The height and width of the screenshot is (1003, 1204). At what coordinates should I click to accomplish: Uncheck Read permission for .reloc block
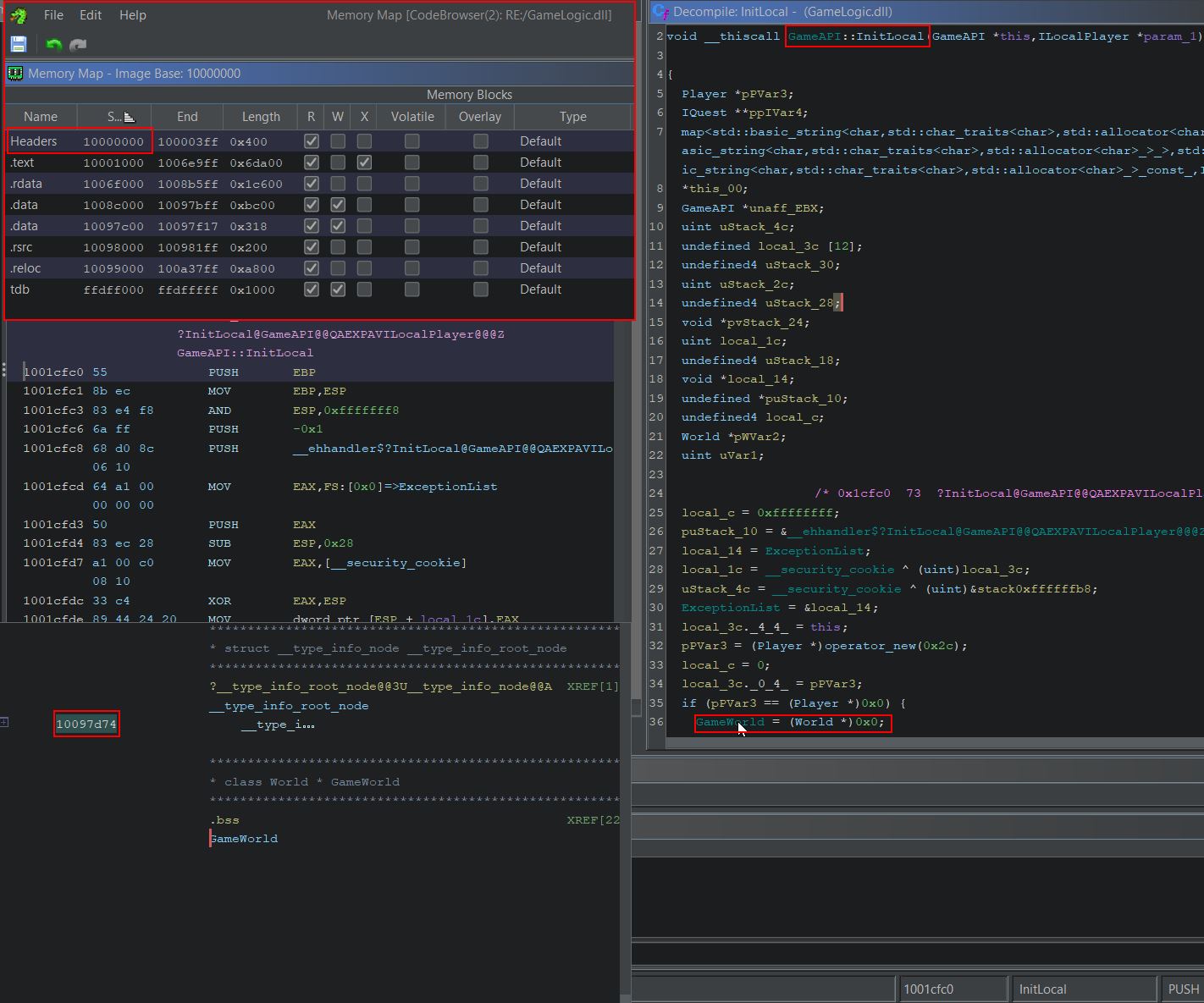312,268
